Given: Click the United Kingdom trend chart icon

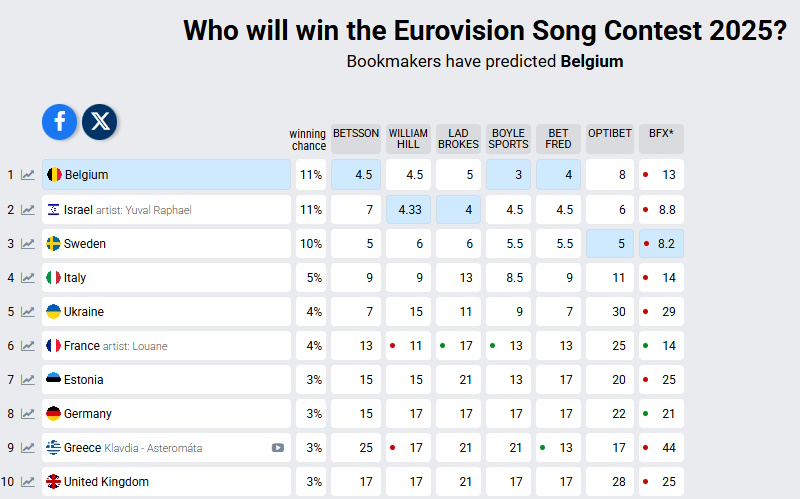Looking at the screenshot, I should (28, 482).
